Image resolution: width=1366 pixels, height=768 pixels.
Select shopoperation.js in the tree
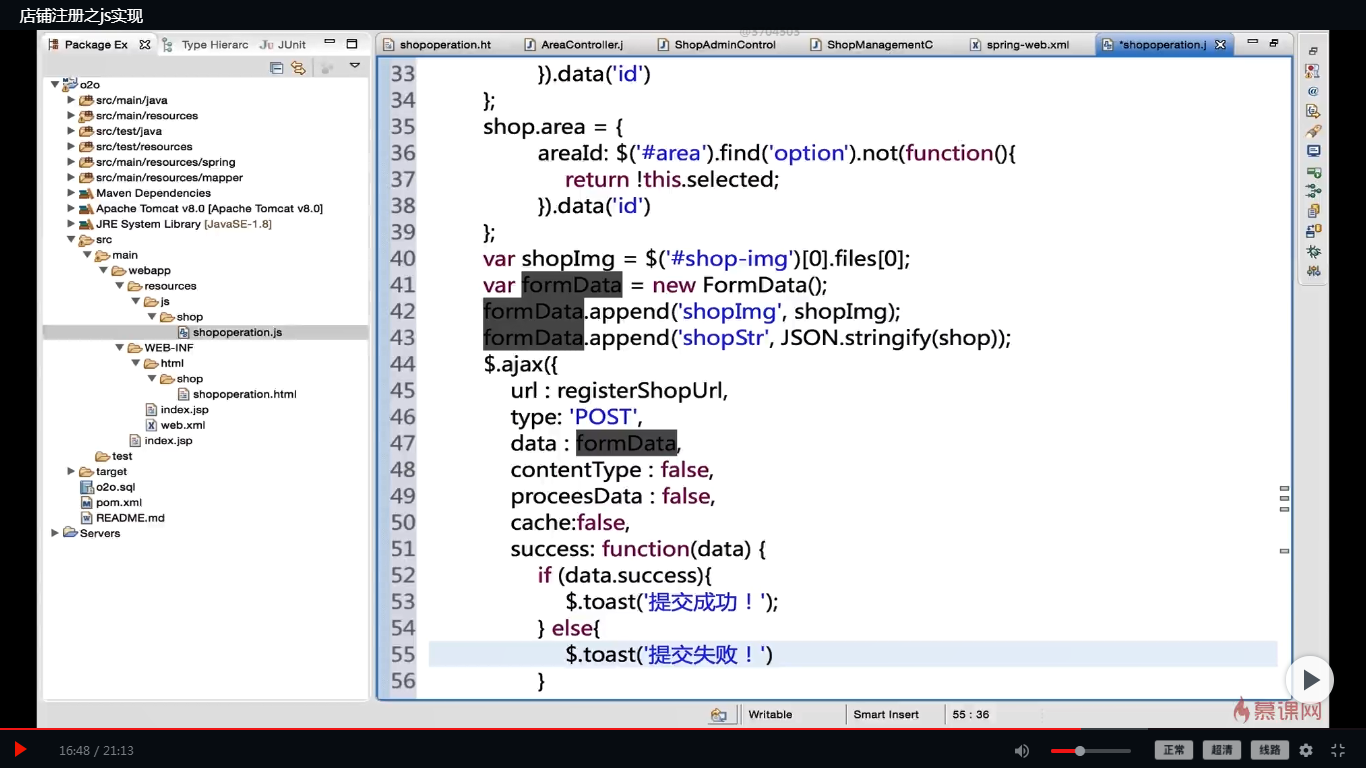click(x=237, y=332)
